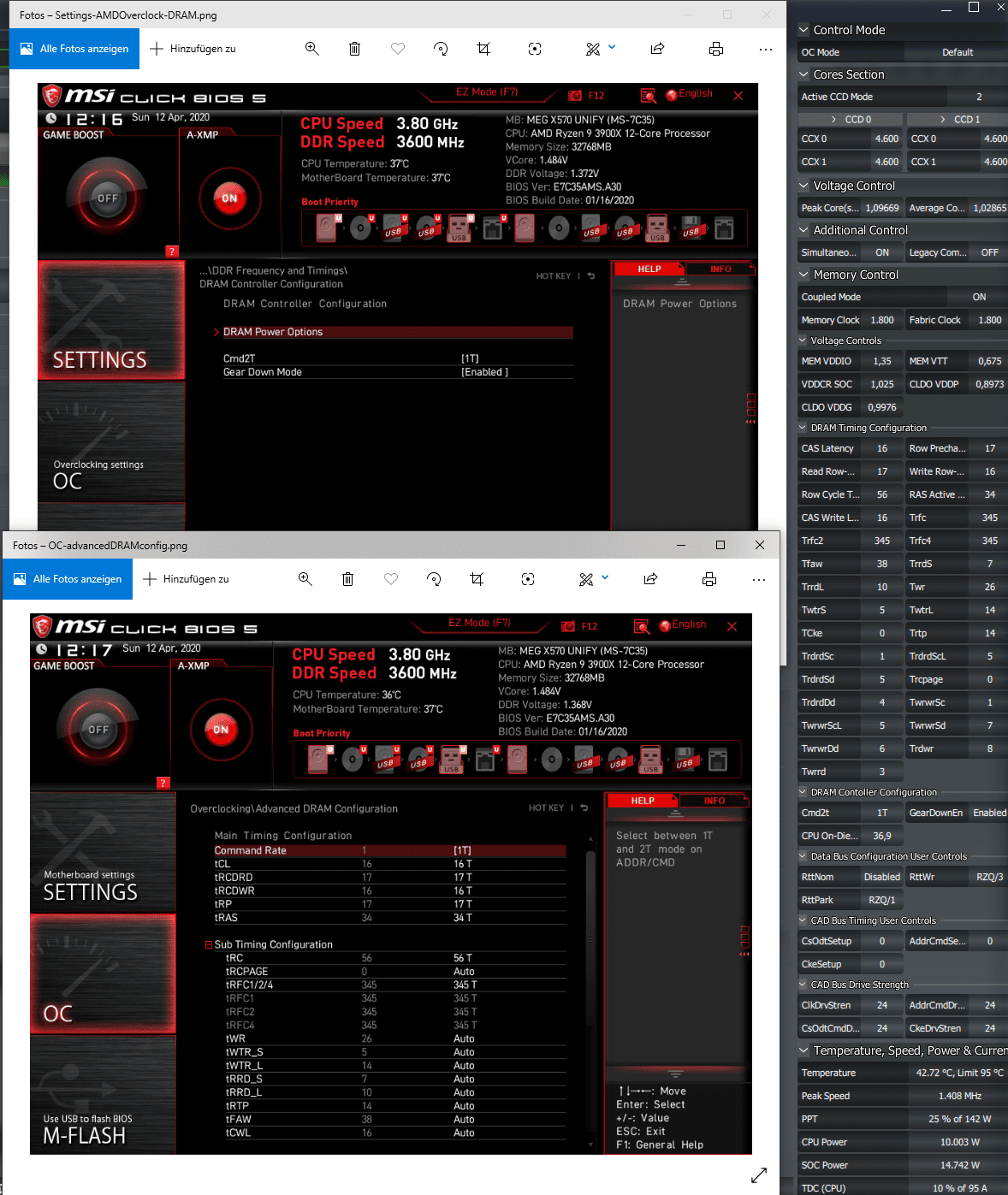The image size is (1008, 1195).
Task: Open the three-dots menu in the OC-advancedDRAMconfig.png window
Action: point(759,579)
